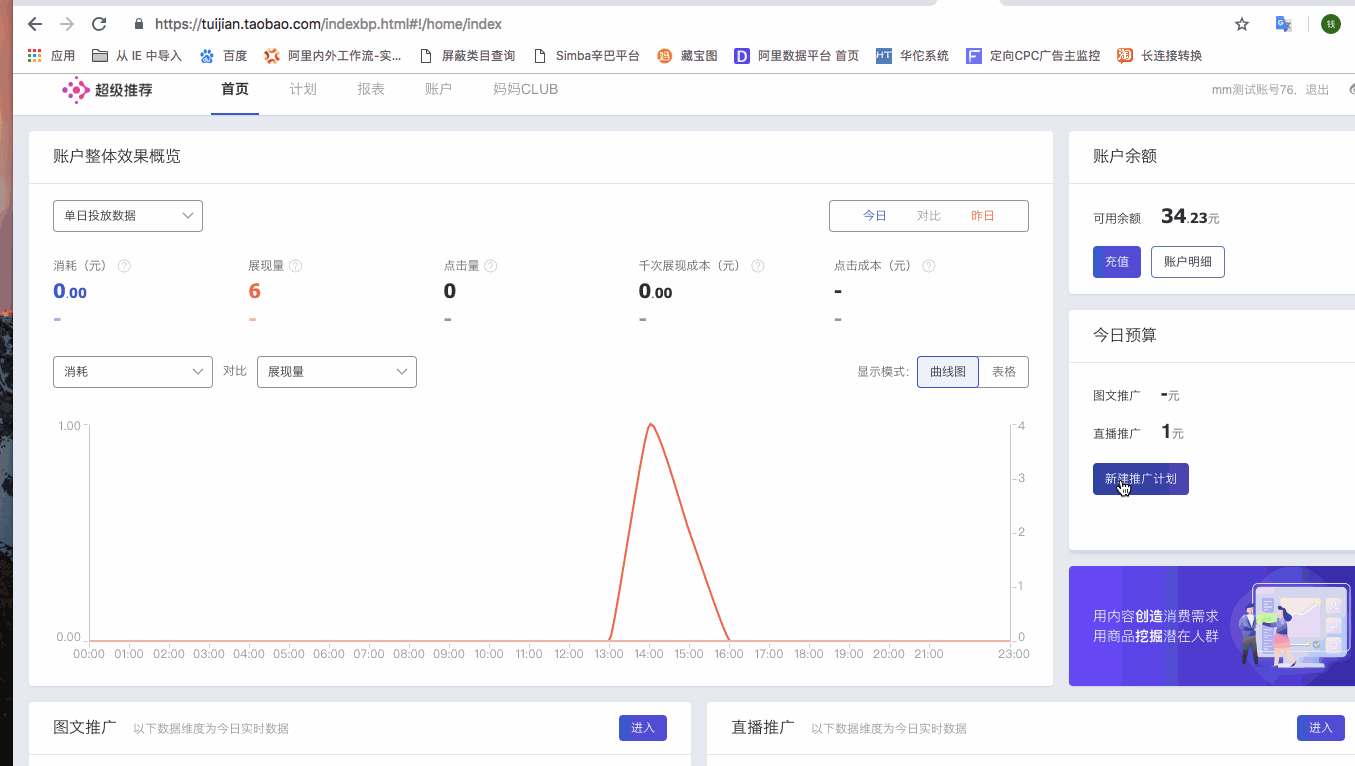Viewport: 1355px width, 766px height.
Task: Switch metrics view to 今日
Action: [x=875, y=215]
